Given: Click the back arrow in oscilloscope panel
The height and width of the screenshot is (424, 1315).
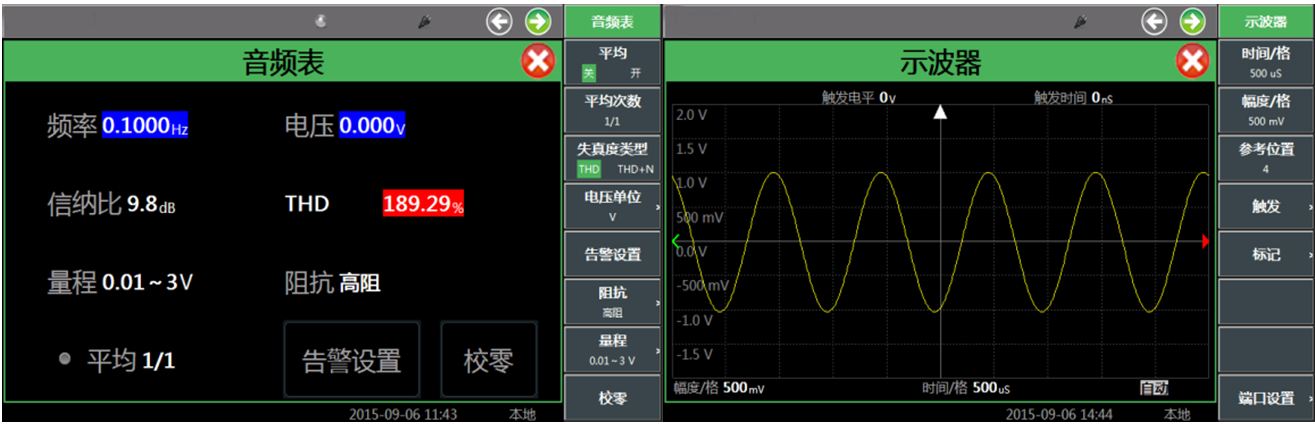Looking at the screenshot, I should point(1155,21).
